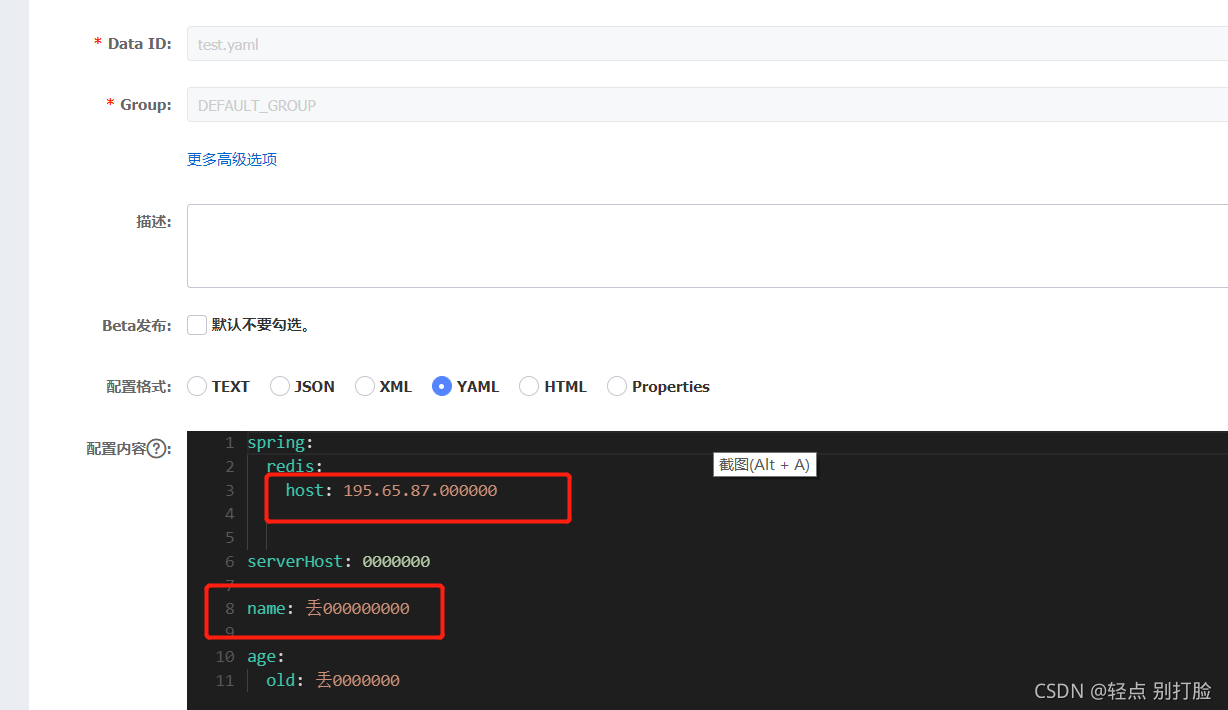Choose the Properties format radio button
This screenshot has height=710, width=1228.
point(617,386)
